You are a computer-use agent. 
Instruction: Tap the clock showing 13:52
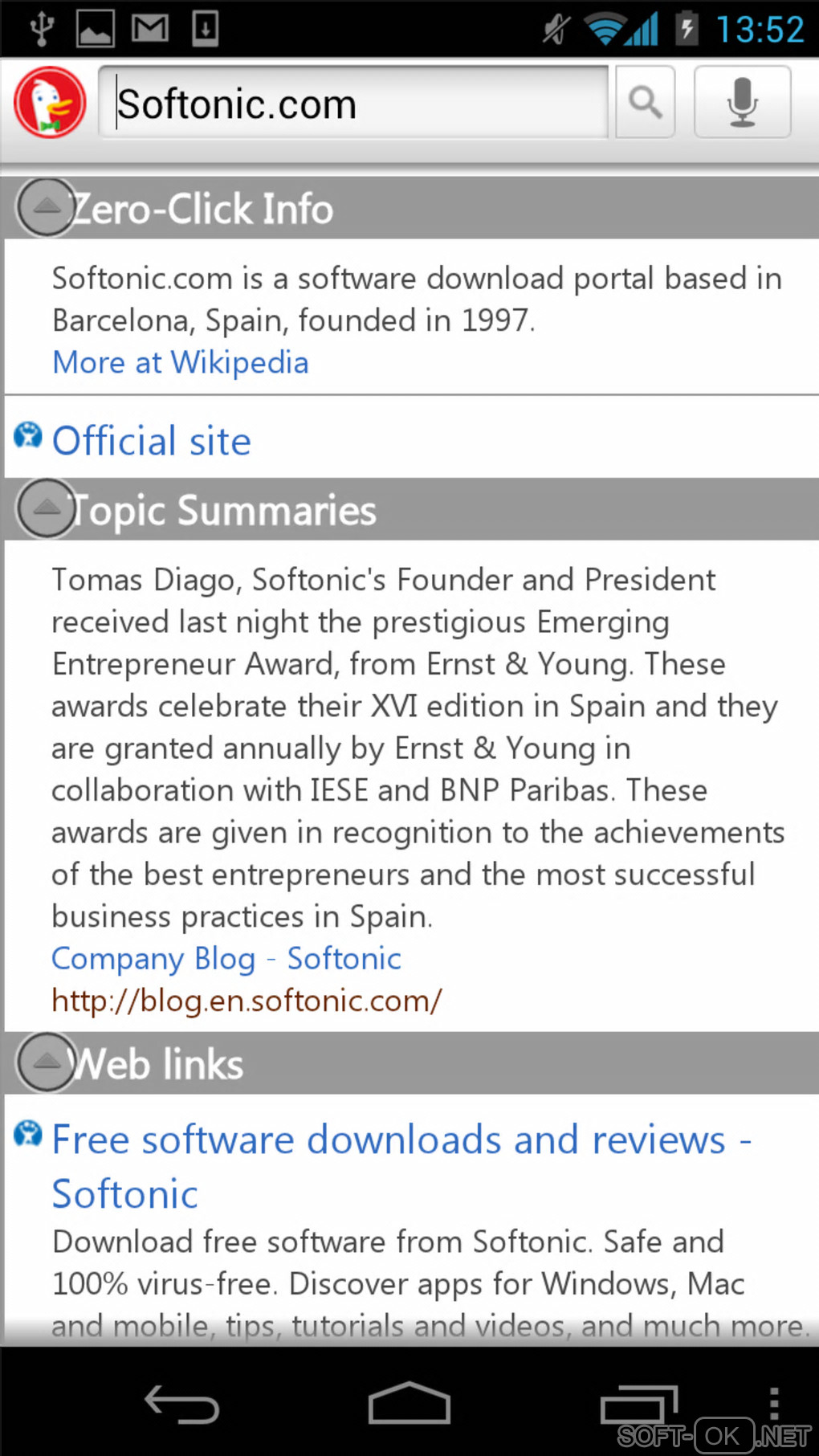(x=760, y=30)
